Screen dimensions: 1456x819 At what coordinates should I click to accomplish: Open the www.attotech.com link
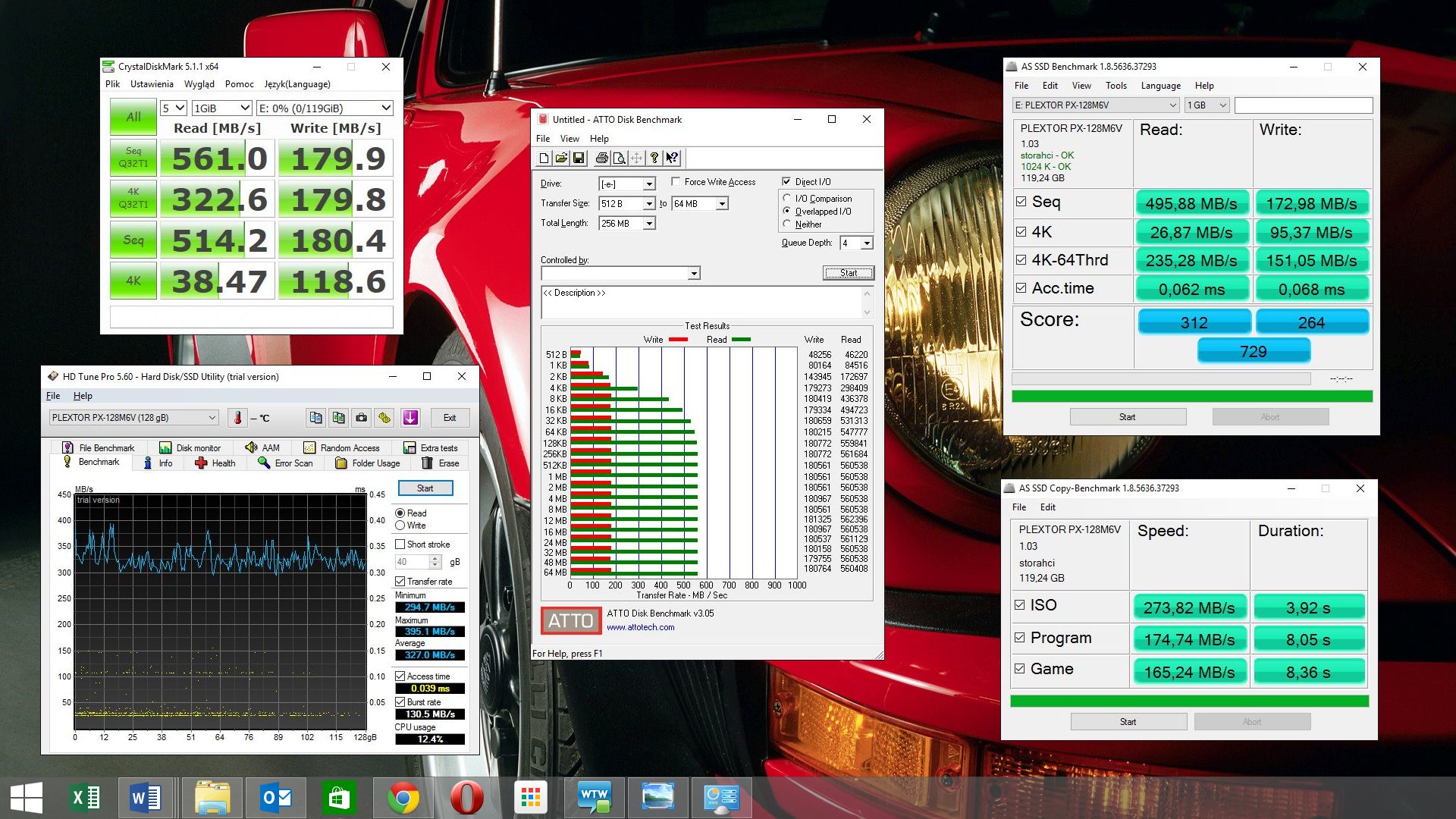[640, 627]
